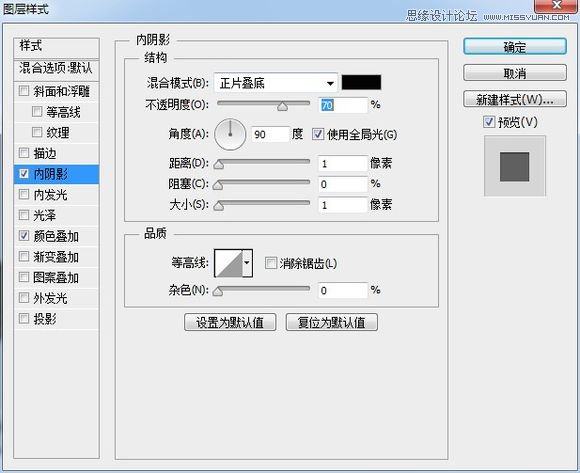Confirm with the 确定 button
The image size is (580, 473).
point(515,47)
